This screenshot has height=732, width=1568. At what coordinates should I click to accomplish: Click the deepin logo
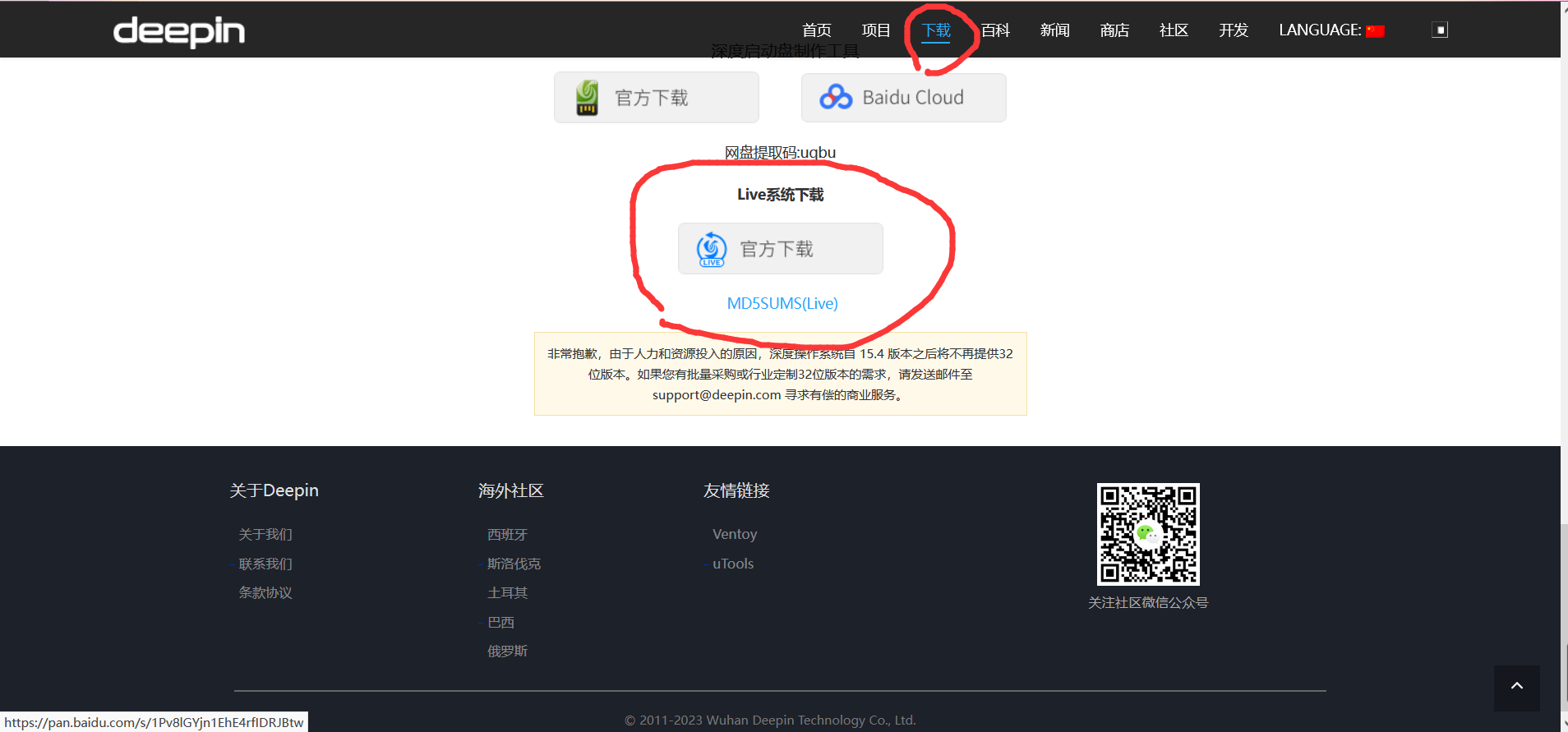pyautogui.click(x=179, y=31)
